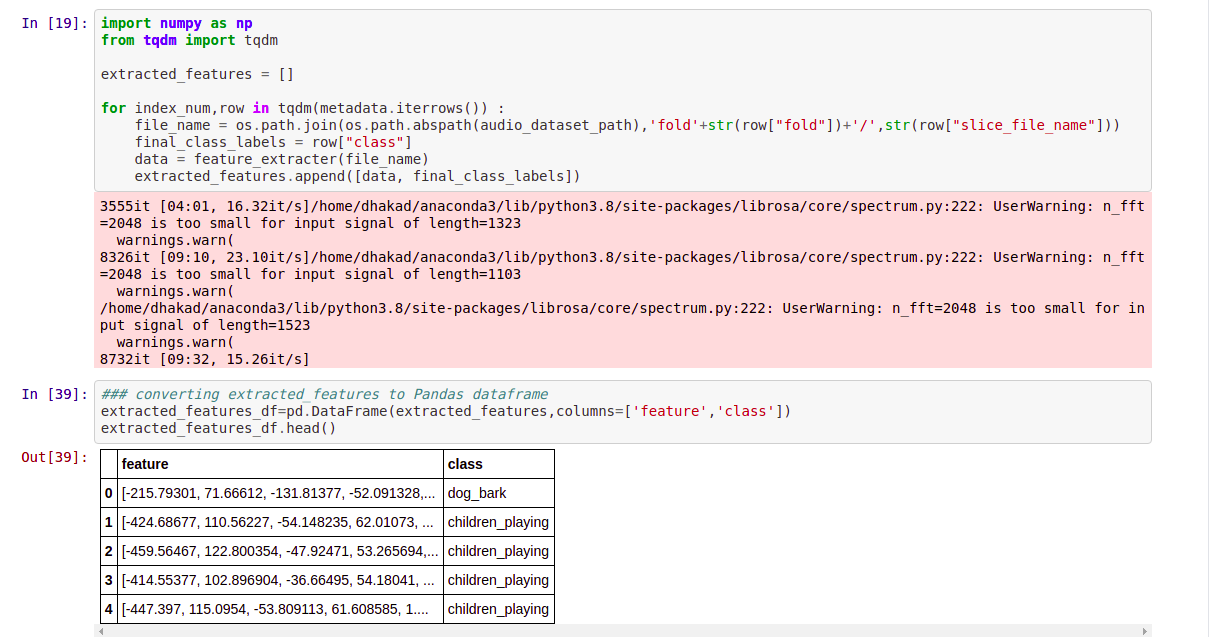Screen dimensions: 1229x637
Task: Select the feature values in row 2
Action: click(x=280, y=551)
